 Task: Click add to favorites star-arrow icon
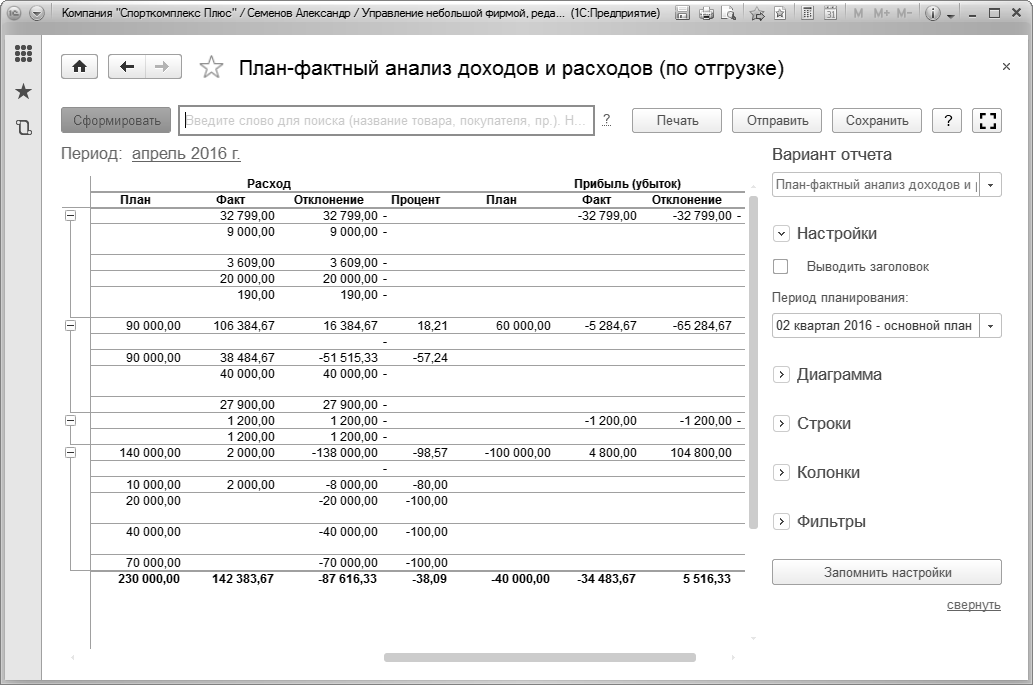coord(758,13)
